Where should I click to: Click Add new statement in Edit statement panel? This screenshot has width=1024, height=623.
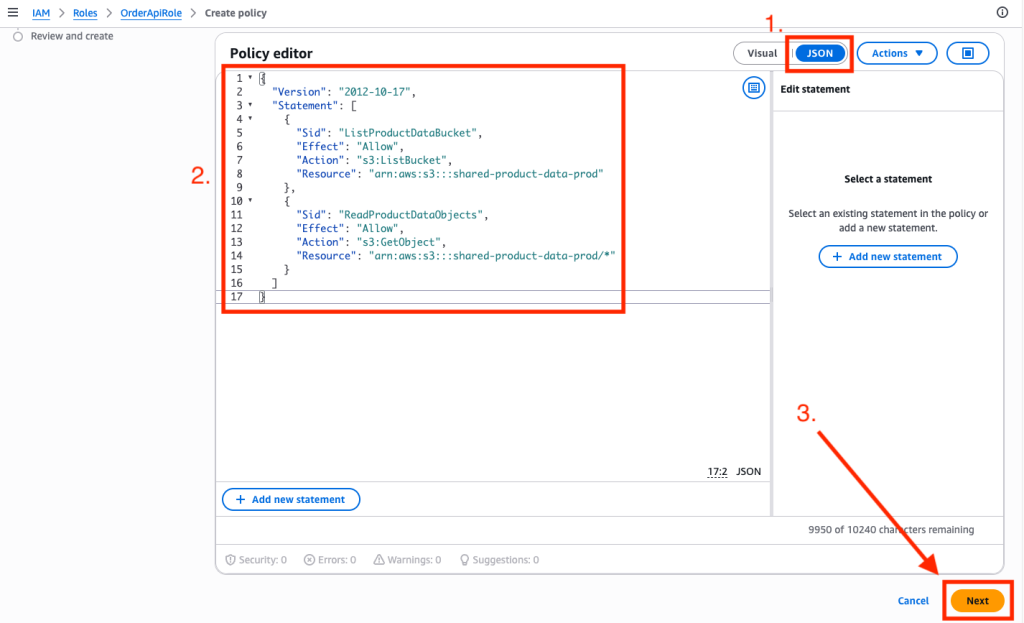tap(888, 257)
